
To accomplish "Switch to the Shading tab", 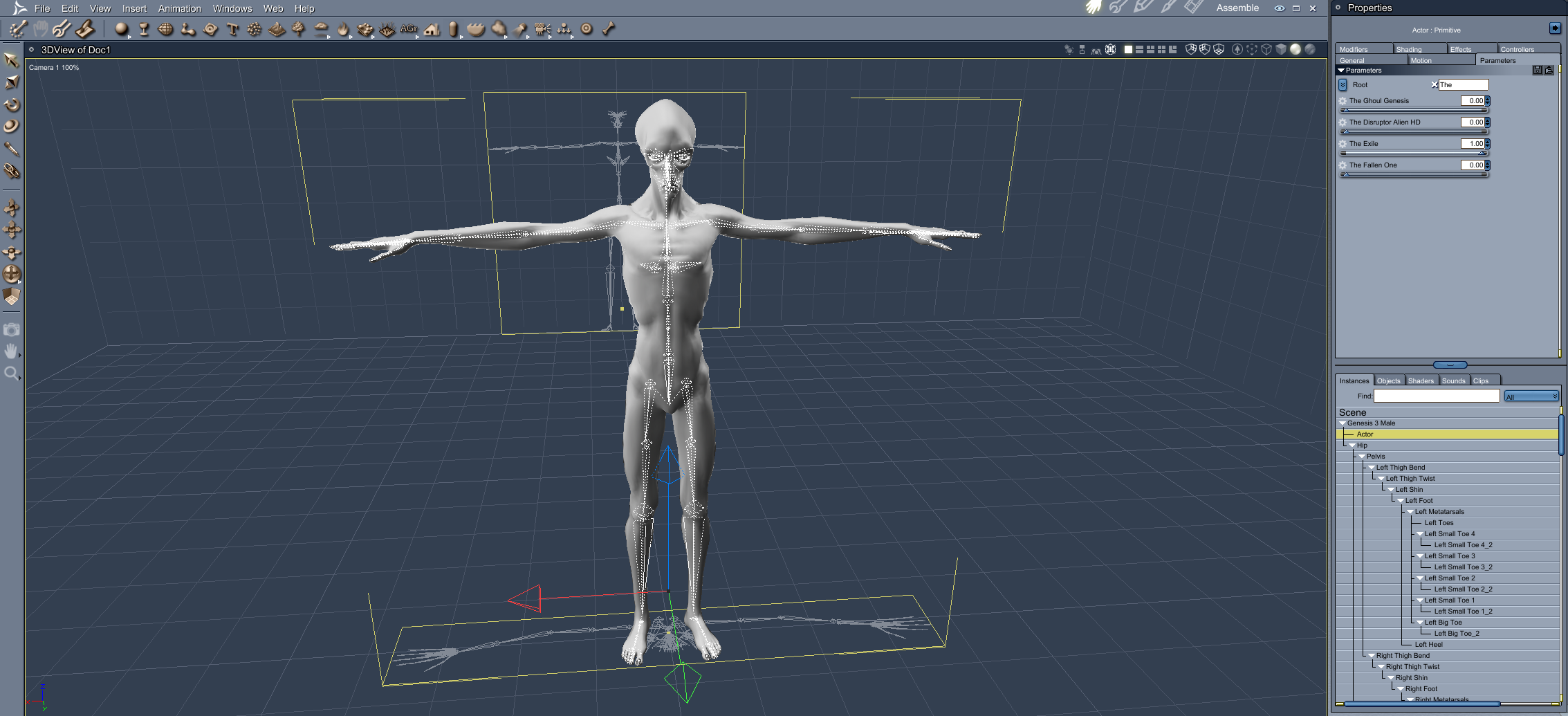I will tap(1419, 49).
